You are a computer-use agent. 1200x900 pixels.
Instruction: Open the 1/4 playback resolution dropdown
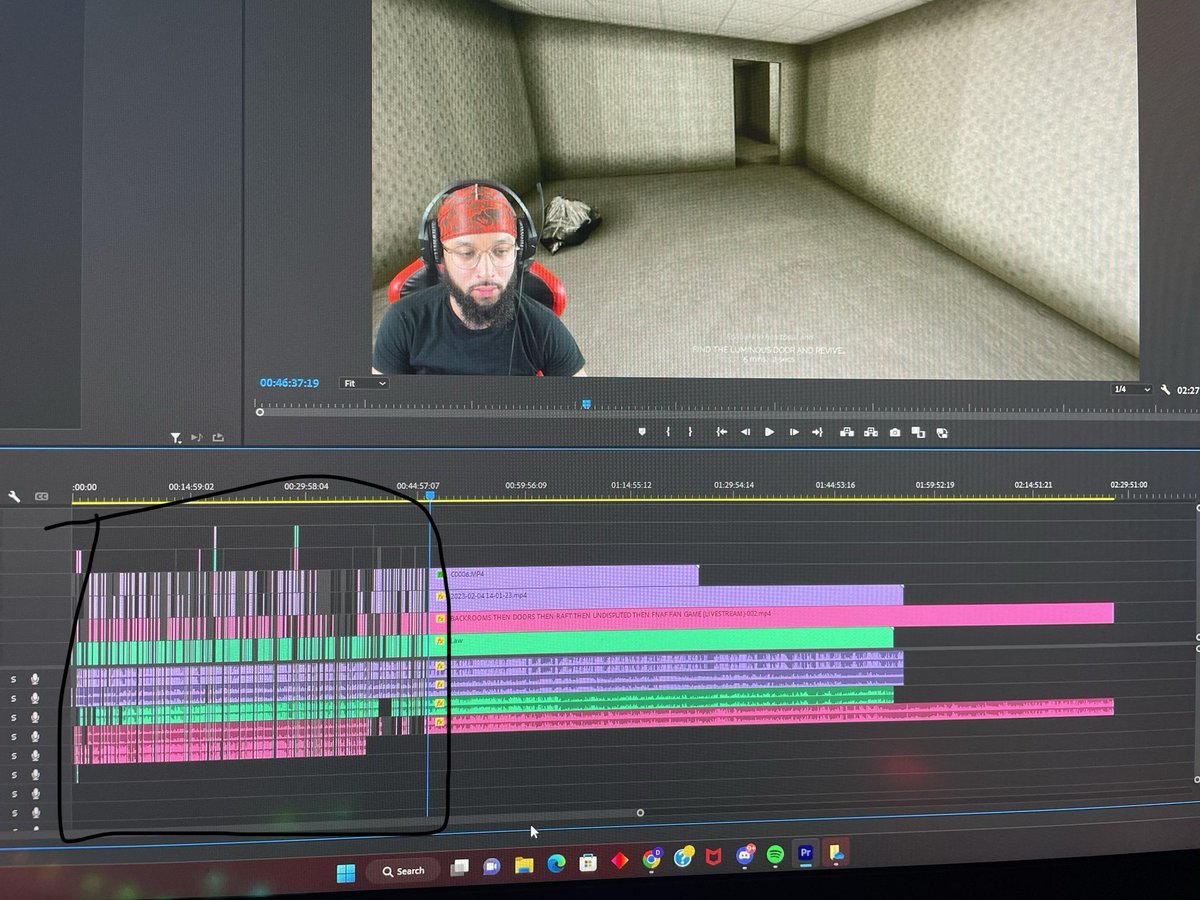[1132, 390]
